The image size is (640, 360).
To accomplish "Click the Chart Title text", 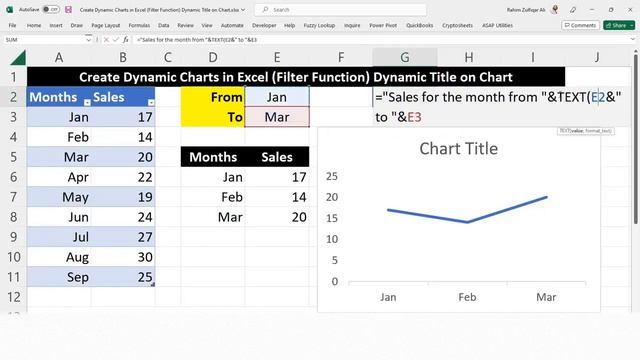I will 458,149.
